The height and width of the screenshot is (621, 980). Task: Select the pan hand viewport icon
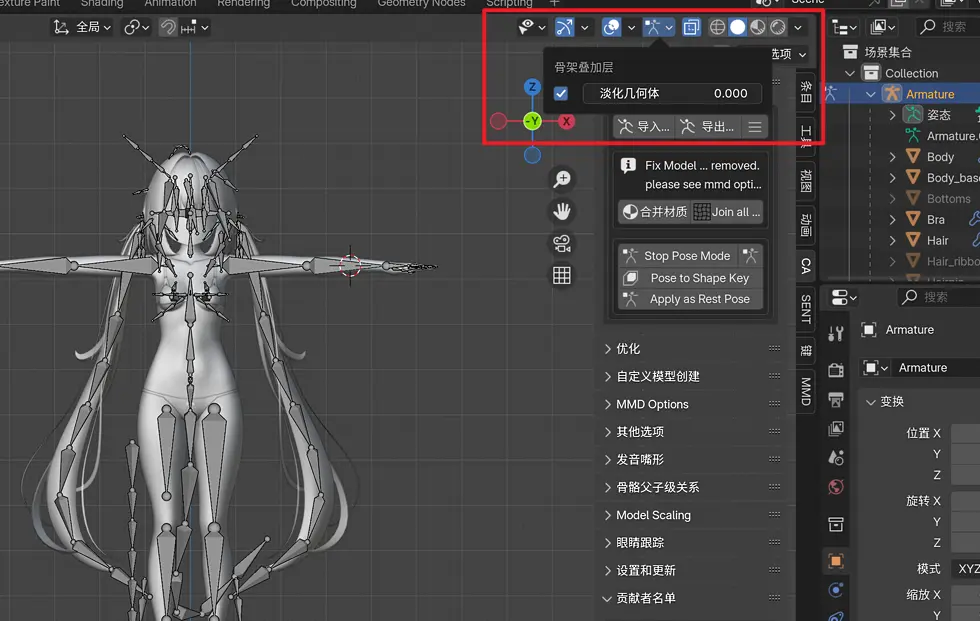[562, 211]
